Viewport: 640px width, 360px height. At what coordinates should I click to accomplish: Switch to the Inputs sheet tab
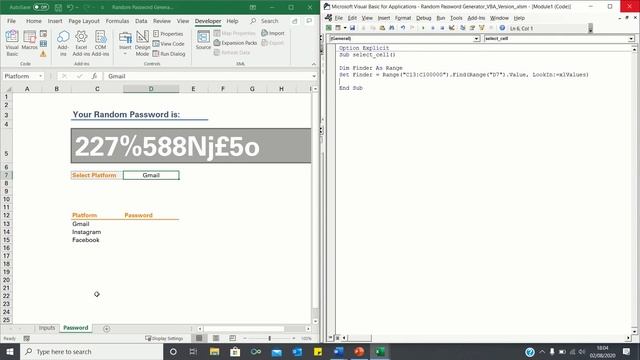click(47, 328)
